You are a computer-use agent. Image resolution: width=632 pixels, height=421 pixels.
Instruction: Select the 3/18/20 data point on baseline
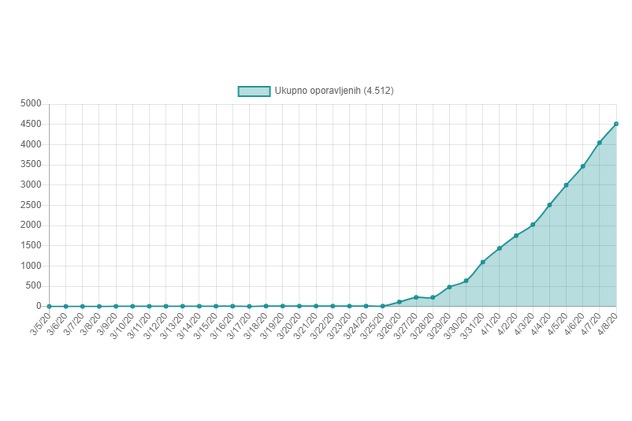[x=266, y=306]
